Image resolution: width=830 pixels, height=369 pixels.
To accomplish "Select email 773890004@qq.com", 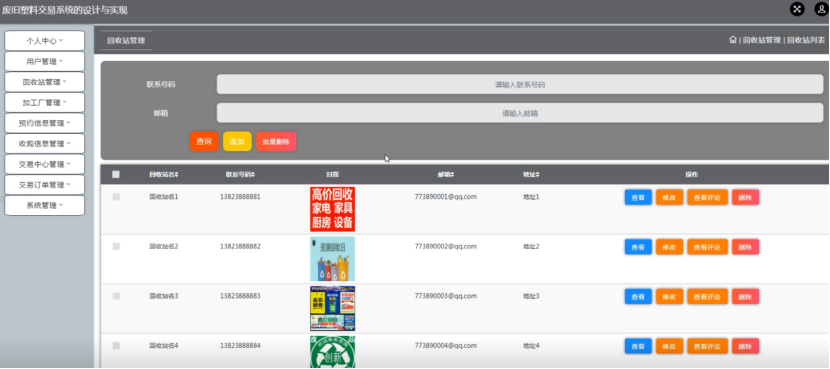I will [446, 346].
